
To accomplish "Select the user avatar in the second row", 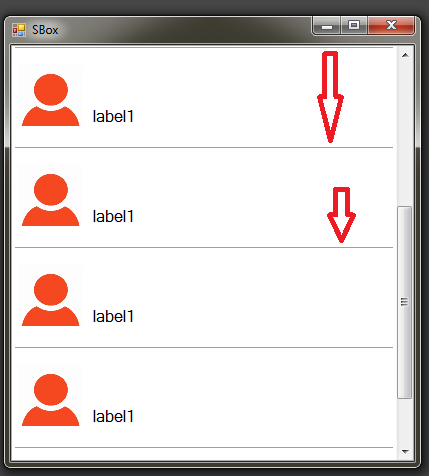I will pyautogui.click(x=51, y=200).
